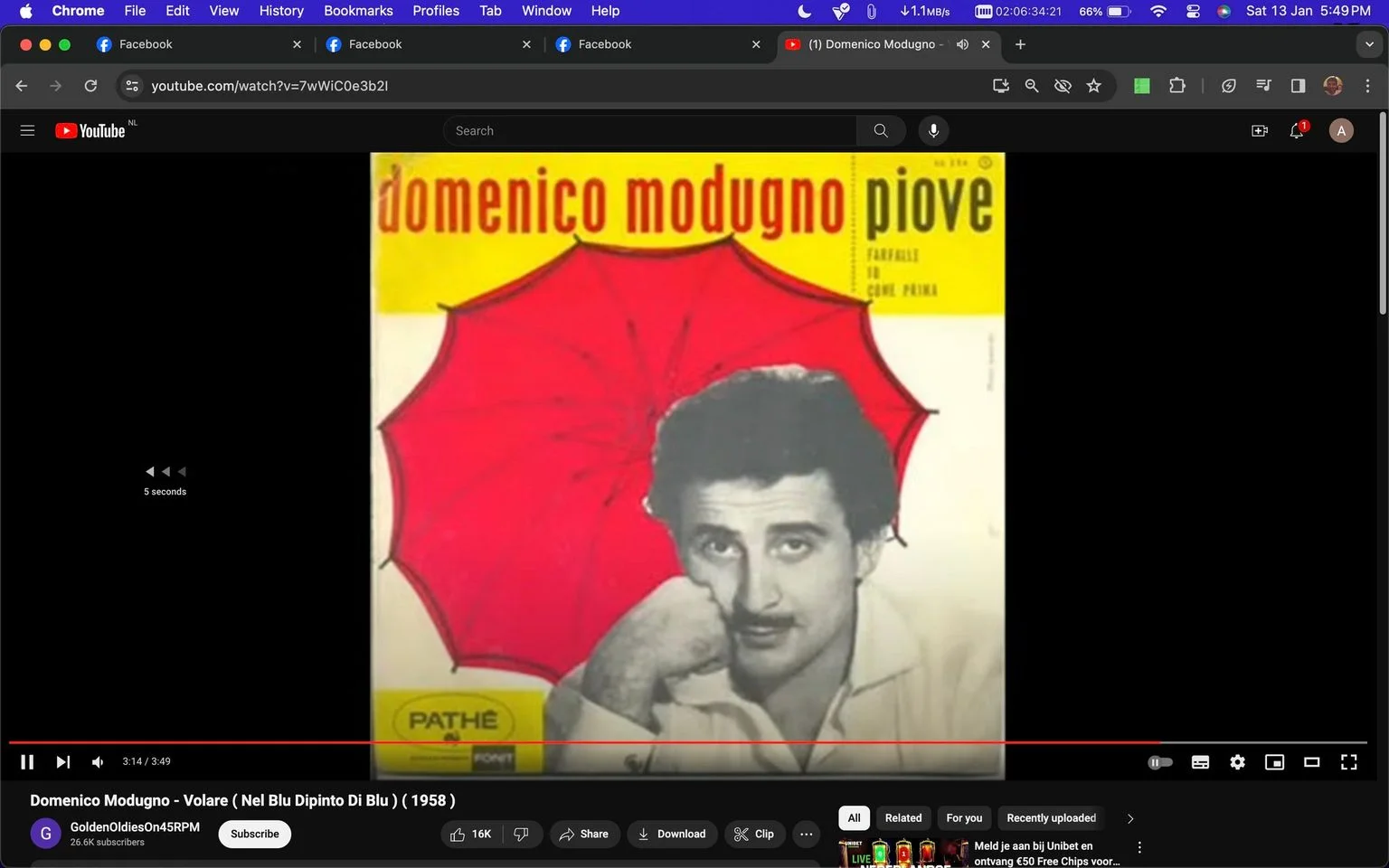Start voice search with microphone icon

(933, 130)
